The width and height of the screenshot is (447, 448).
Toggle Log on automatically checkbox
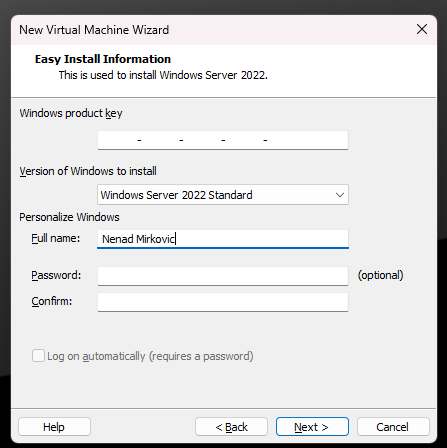pyautogui.click(x=38, y=356)
